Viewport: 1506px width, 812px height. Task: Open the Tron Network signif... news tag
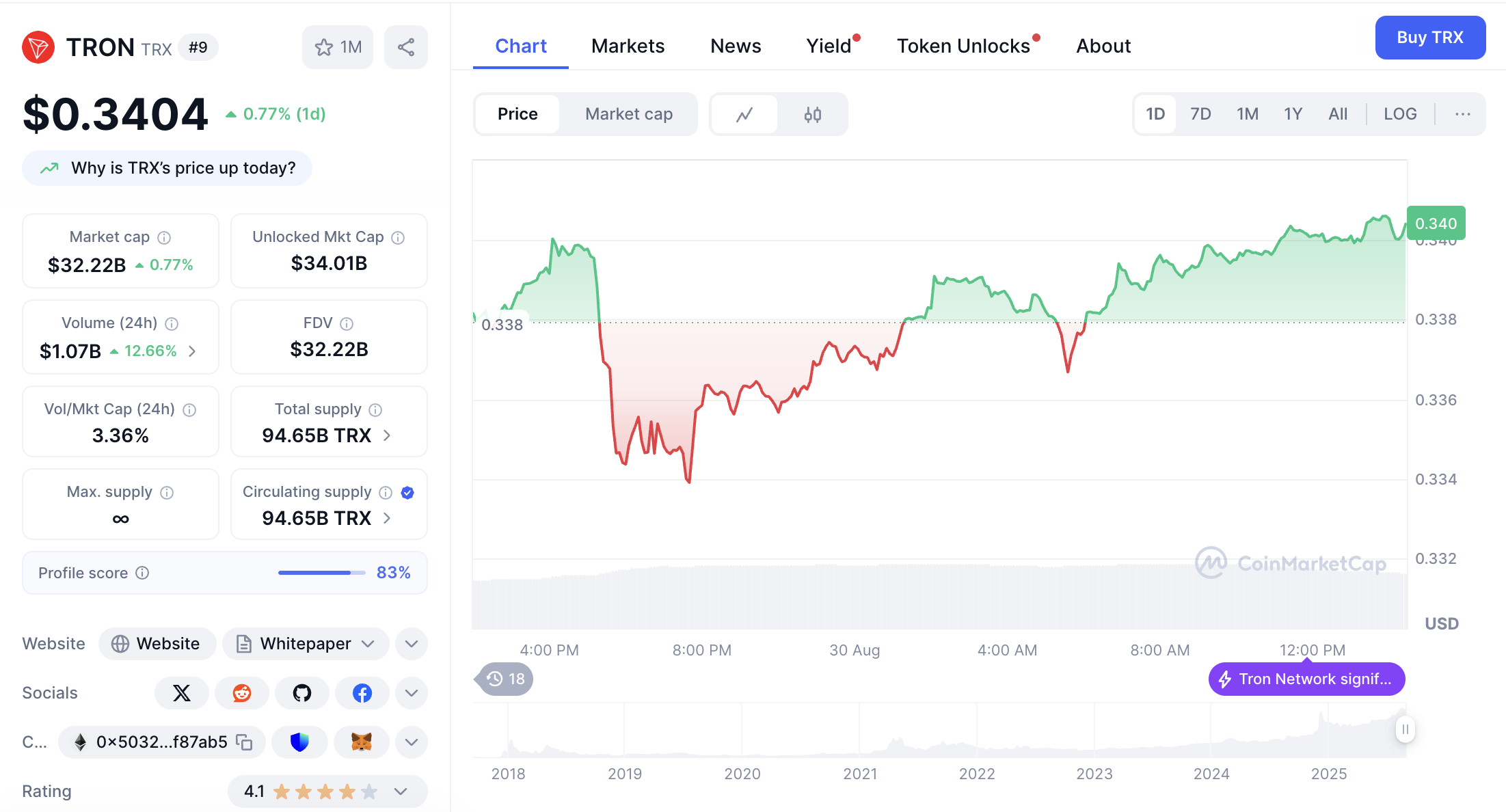tap(1306, 679)
